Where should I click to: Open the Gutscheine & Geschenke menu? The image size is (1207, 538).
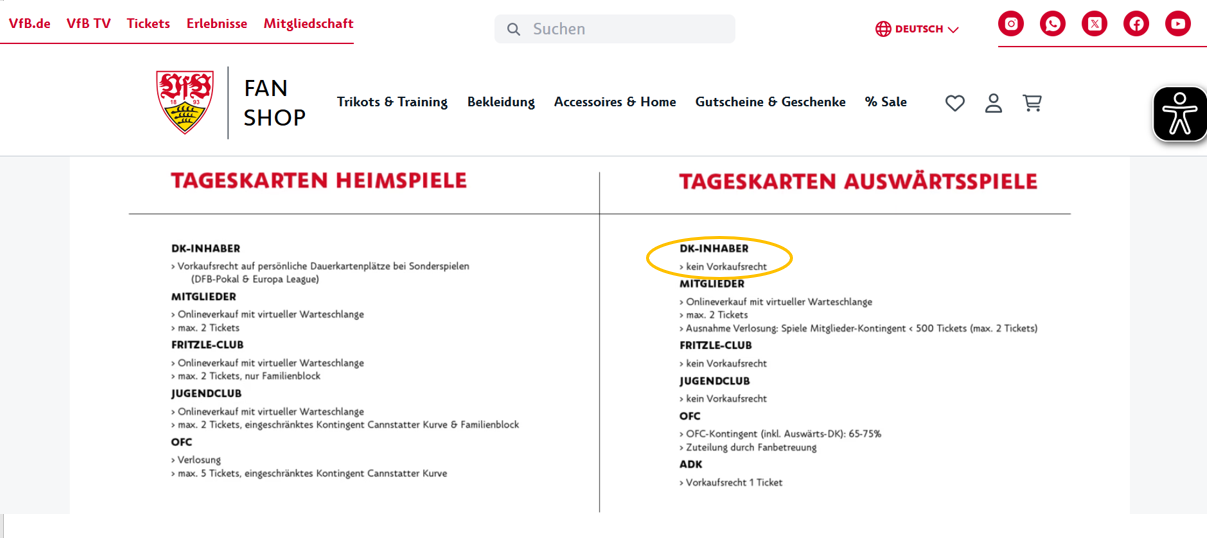pyautogui.click(x=770, y=102)
